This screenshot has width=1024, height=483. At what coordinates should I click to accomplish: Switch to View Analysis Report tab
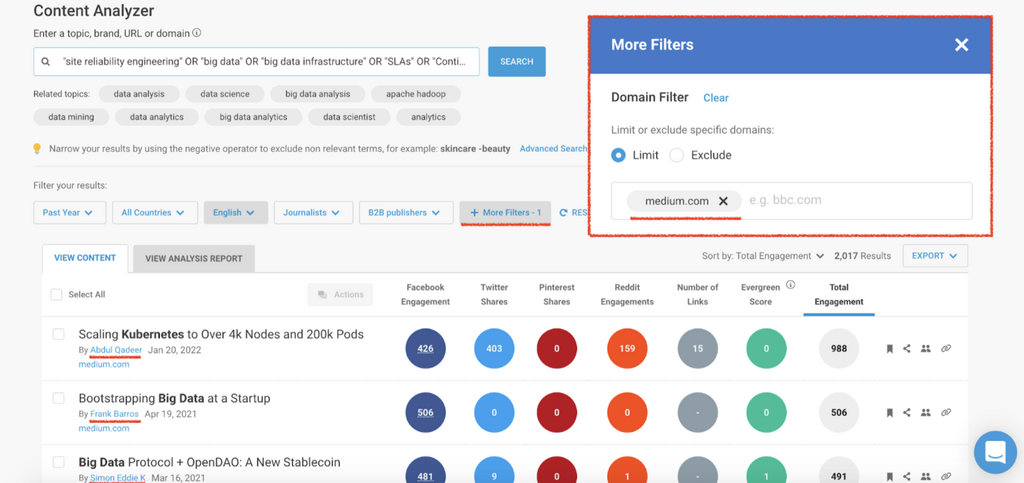coord(194,258)
